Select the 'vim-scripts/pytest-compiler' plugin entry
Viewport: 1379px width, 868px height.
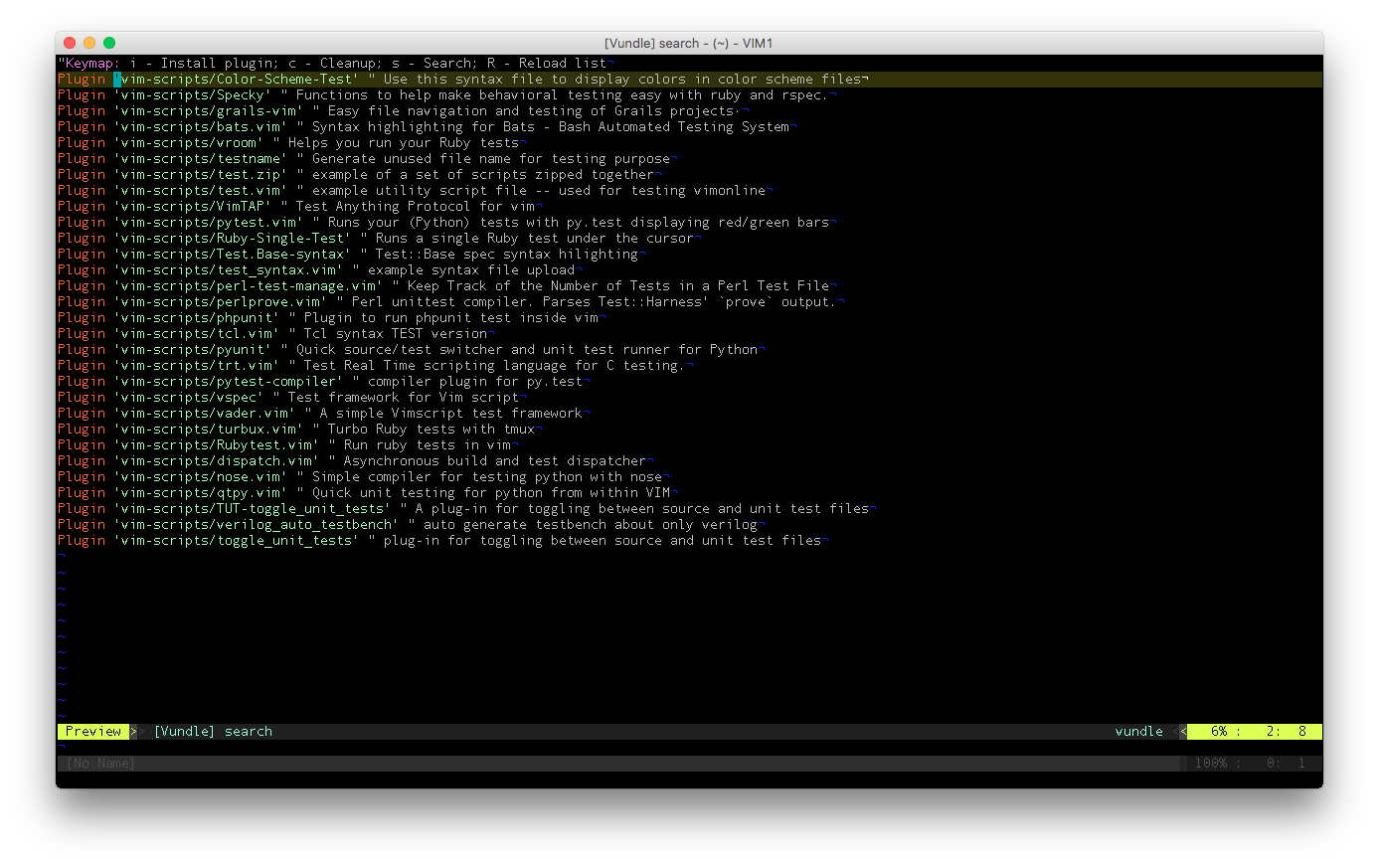(x=324, y=382)
